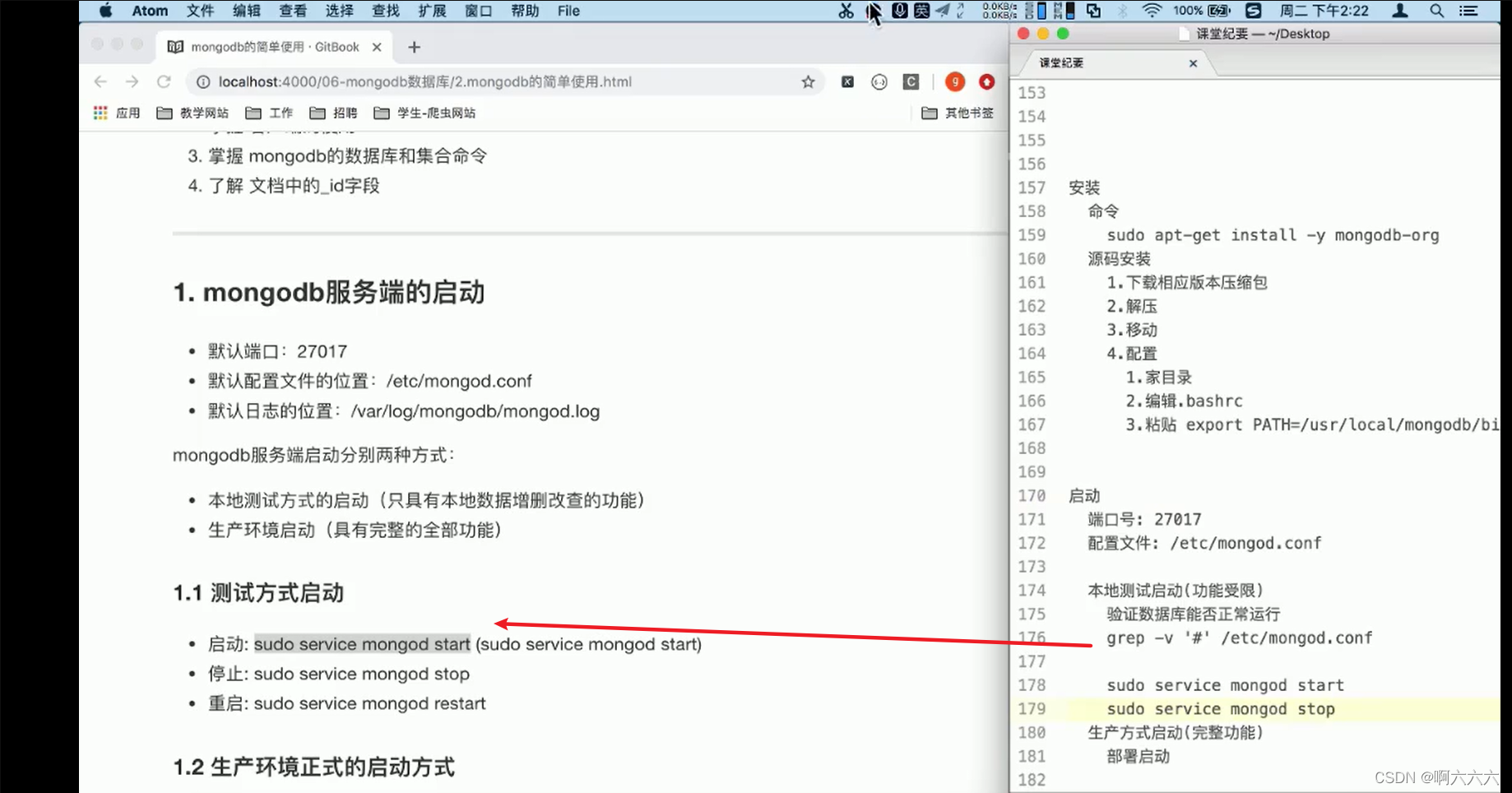Open Notification Center list icon
This screenshot has width=1512, height=793.
[x=1468, y=11]
